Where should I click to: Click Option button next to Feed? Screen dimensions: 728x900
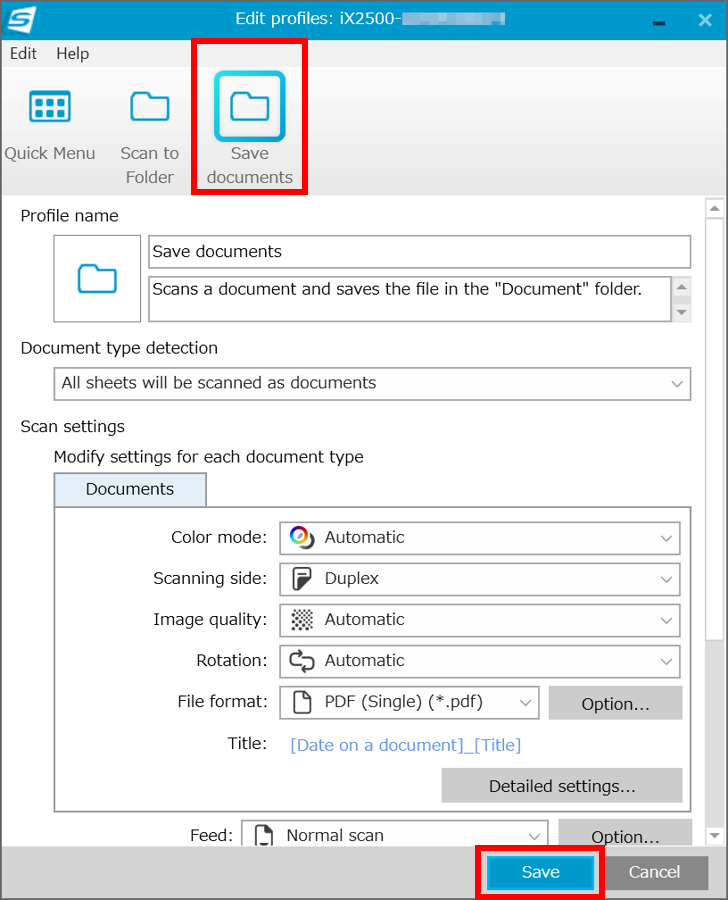point(625,833)
